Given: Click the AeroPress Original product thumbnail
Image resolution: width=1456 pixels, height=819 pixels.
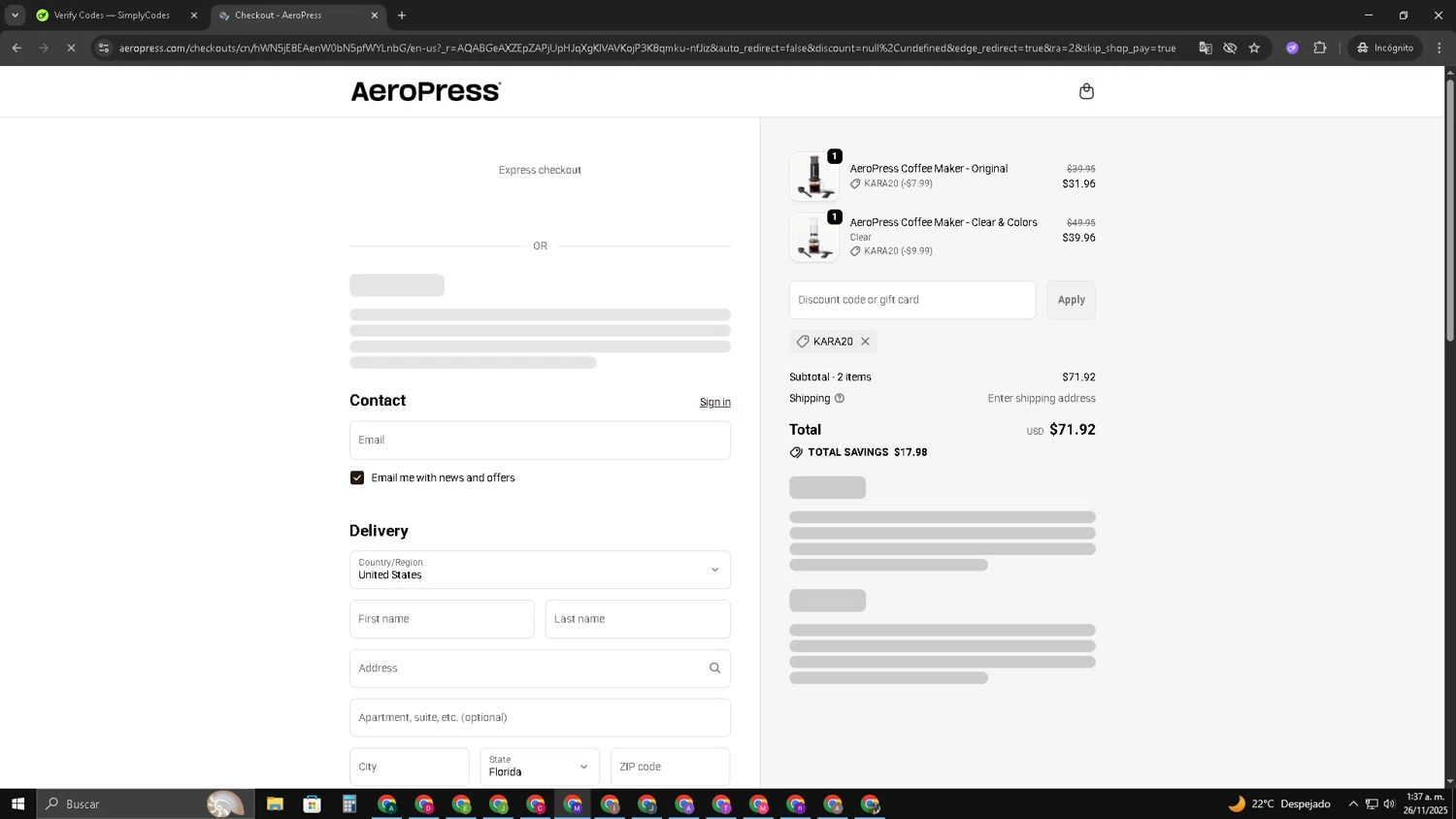Looking at the screenshot, I should click(x=814, y=177).
